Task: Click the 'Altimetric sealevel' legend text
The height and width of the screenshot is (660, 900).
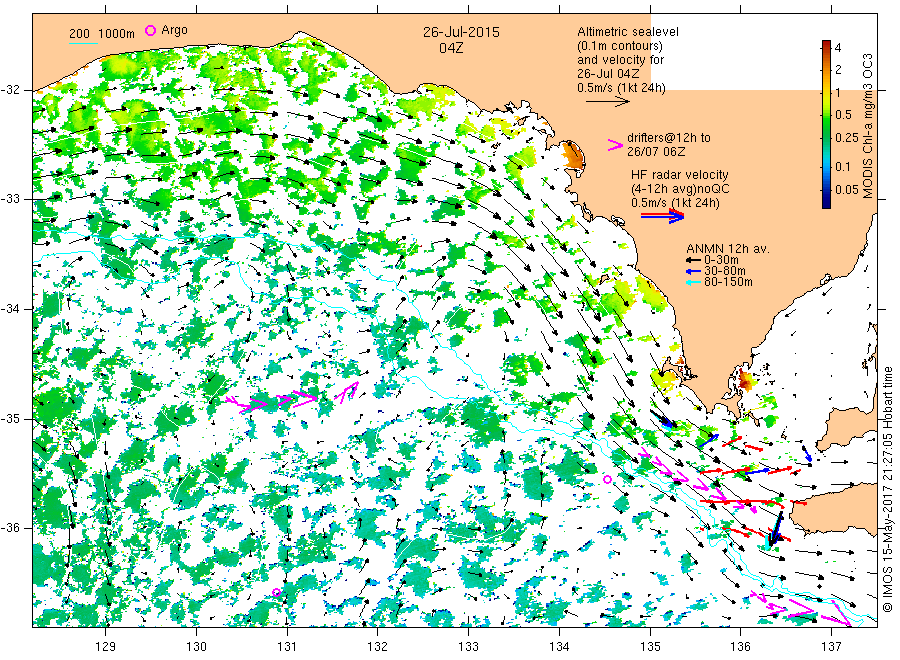Action: tap(628, 32)
